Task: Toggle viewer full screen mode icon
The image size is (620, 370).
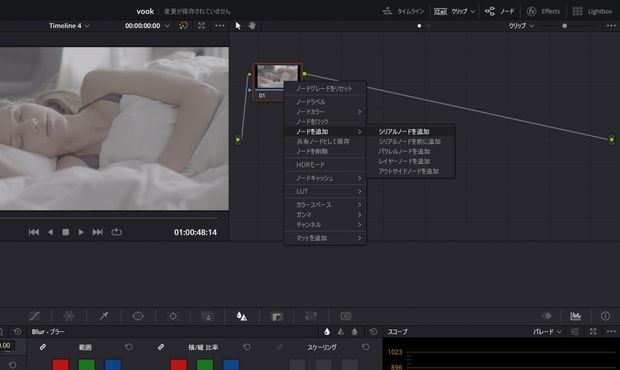Action: coord(201,26)
